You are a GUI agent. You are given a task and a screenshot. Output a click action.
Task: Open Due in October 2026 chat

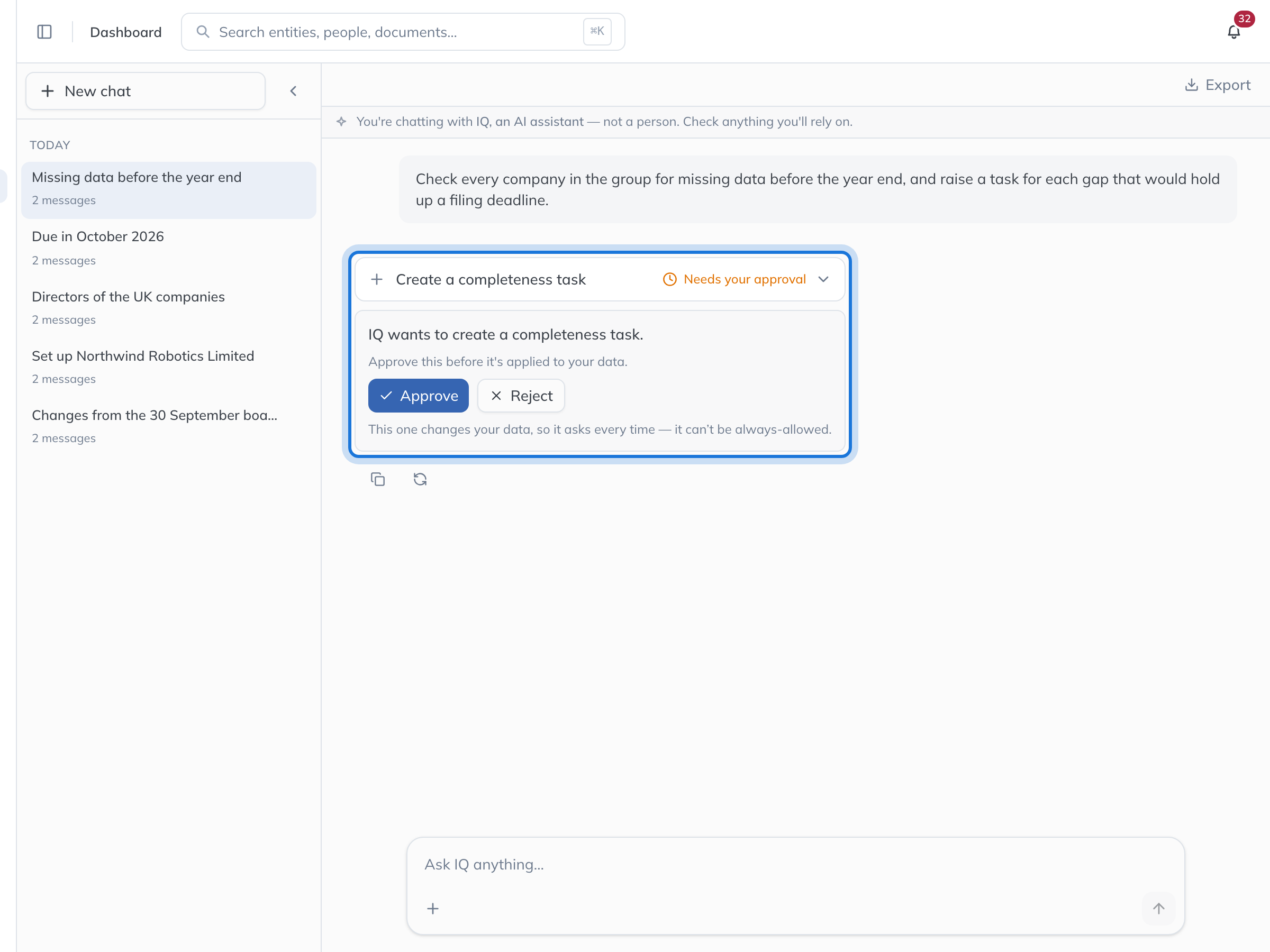coord(169,248)
